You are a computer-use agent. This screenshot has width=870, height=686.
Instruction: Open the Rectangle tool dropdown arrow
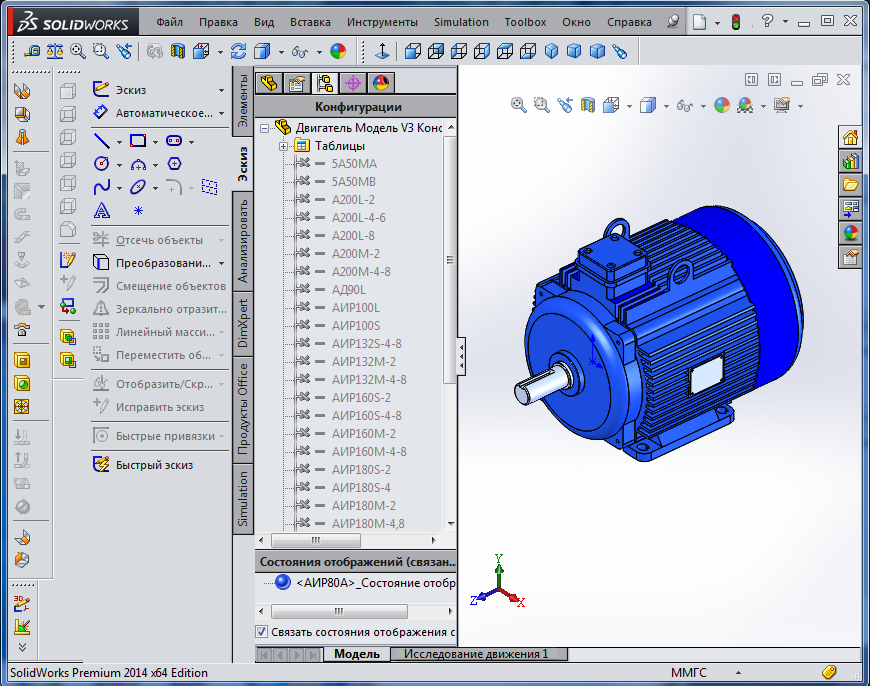[155, 143]
